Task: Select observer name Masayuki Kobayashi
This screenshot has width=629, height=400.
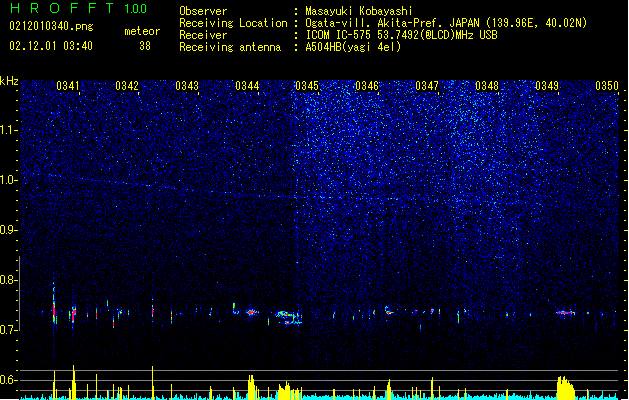Action: click(359, 11)
